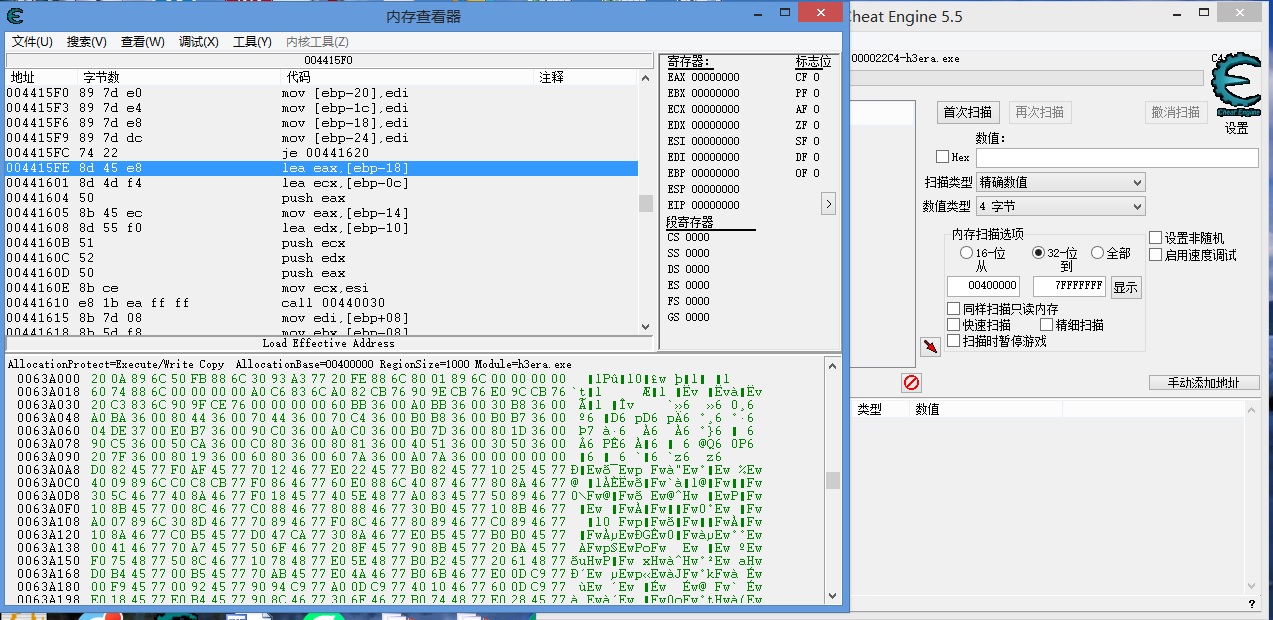The image size is (1273, 620).
Task: Click the disassembler scrollbar thumb
Action: tap(646, 203)
